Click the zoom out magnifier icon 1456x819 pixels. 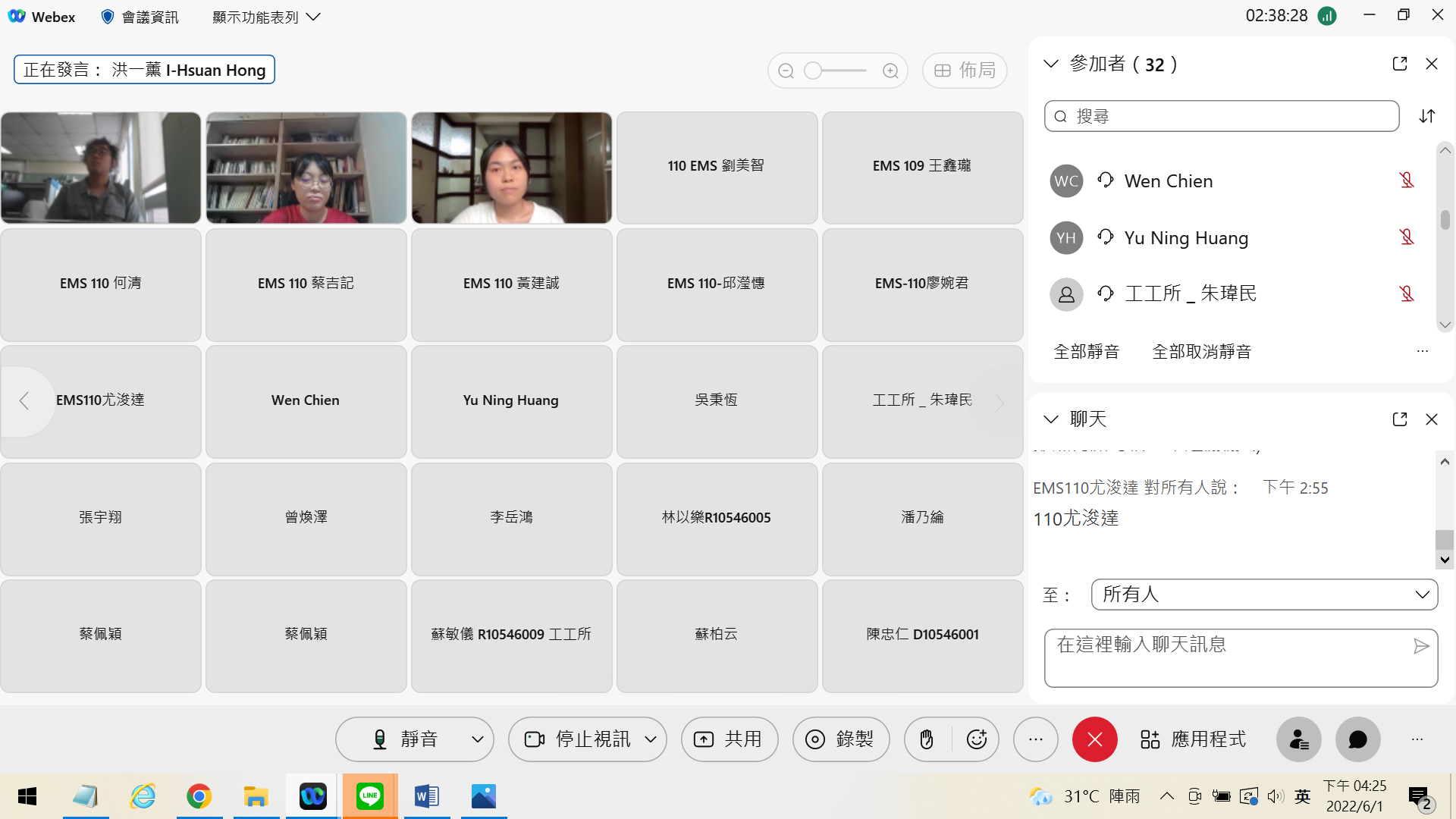[786, 71]
